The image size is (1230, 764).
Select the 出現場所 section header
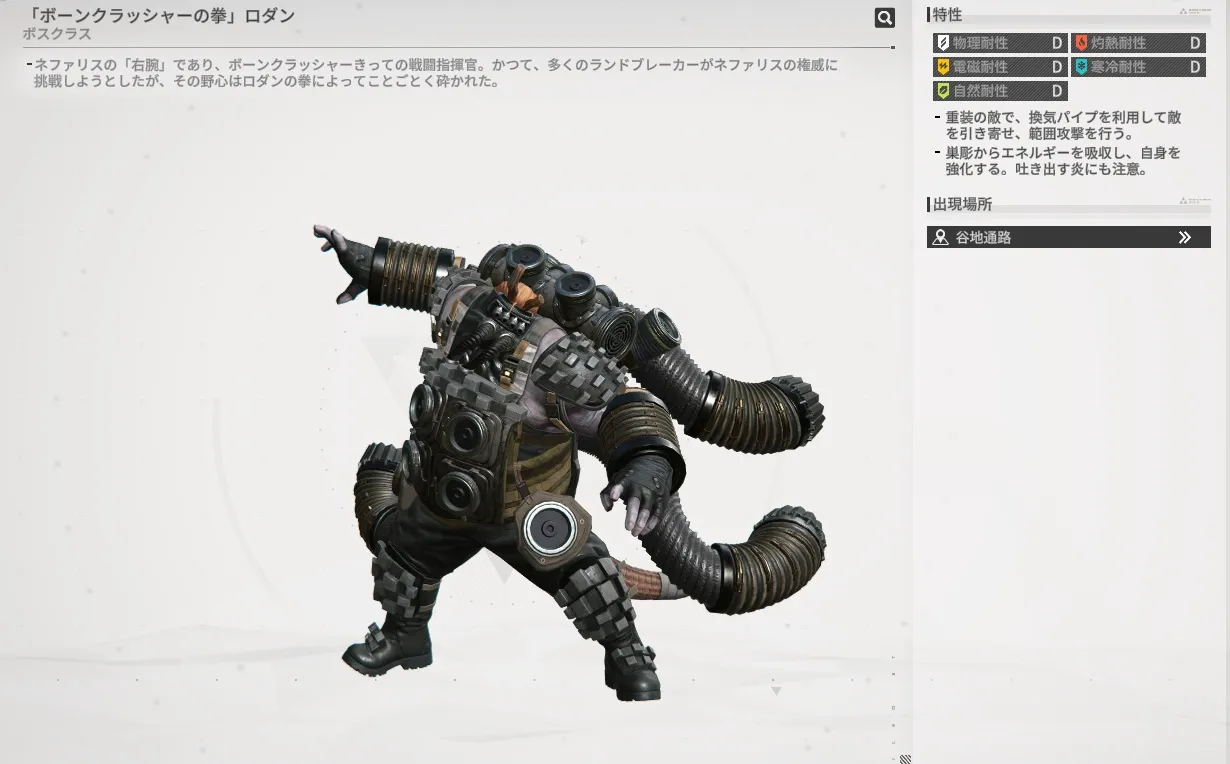pos(962,205)
